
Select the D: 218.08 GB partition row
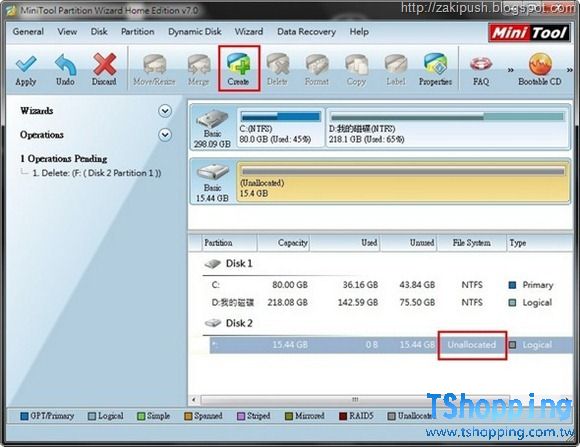[x=391, y=303]
